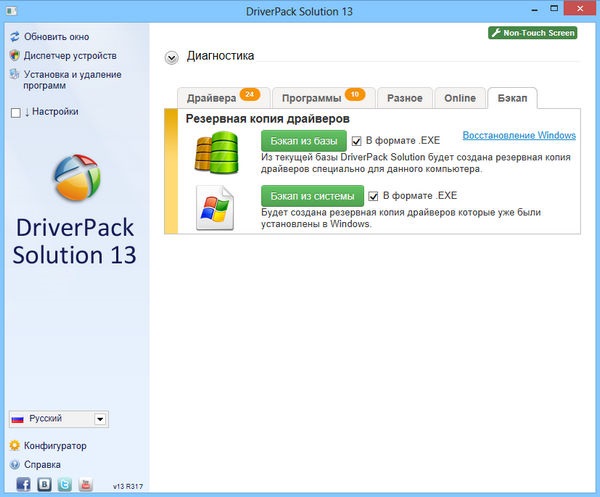Click Обновить окно link
Viewport: 600px width, 497px height.
(x=57, y=37)
